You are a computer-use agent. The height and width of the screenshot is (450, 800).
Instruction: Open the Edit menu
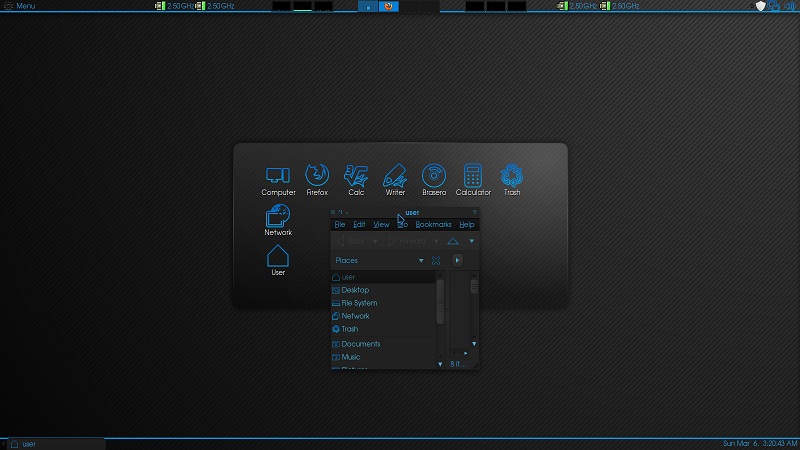(359, 224)
